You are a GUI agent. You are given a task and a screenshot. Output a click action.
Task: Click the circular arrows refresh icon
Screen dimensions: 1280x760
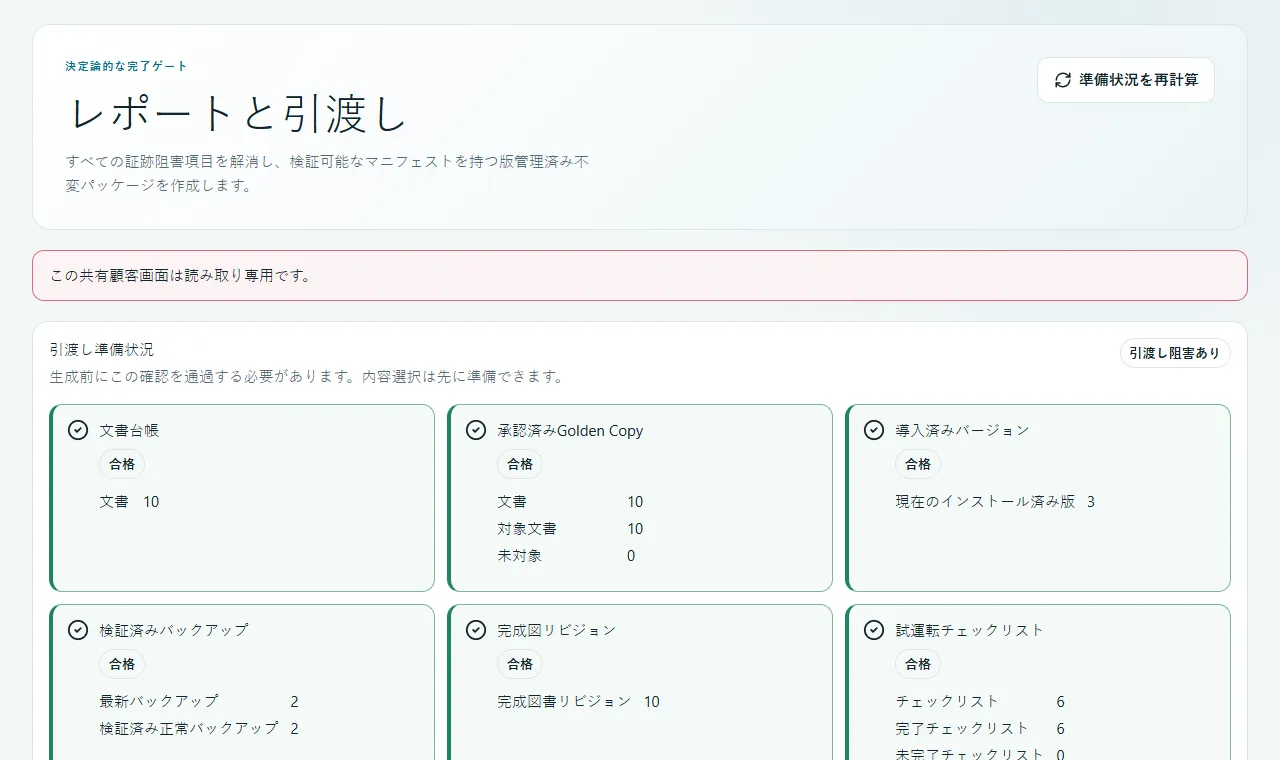pos(1063,80)
